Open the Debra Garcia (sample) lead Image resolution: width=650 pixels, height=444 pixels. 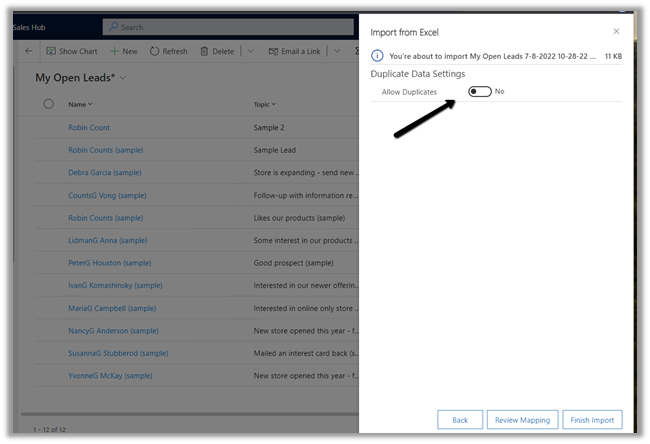click(x=106, y=172)
